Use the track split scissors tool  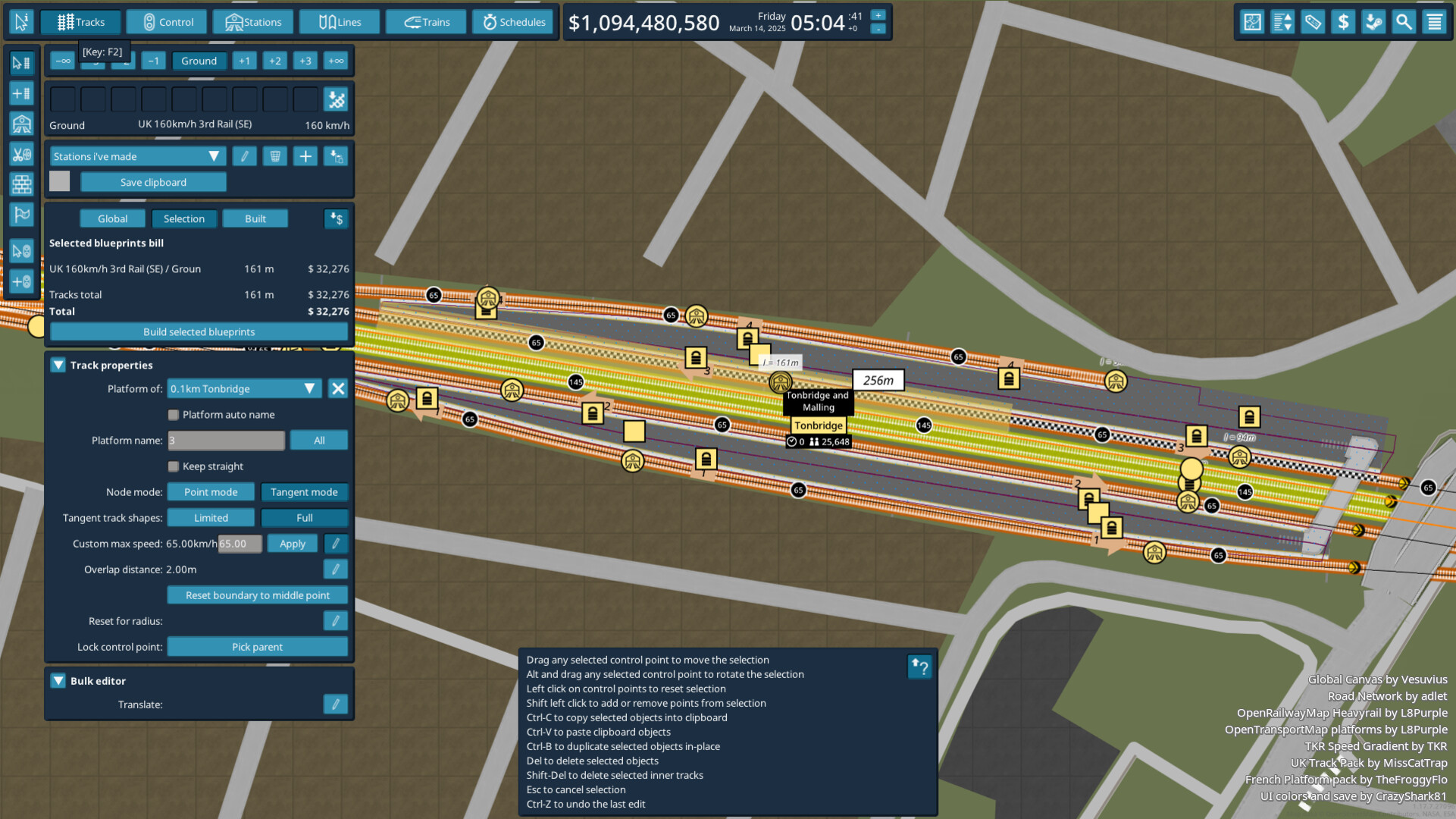click(x=21, y=154)
